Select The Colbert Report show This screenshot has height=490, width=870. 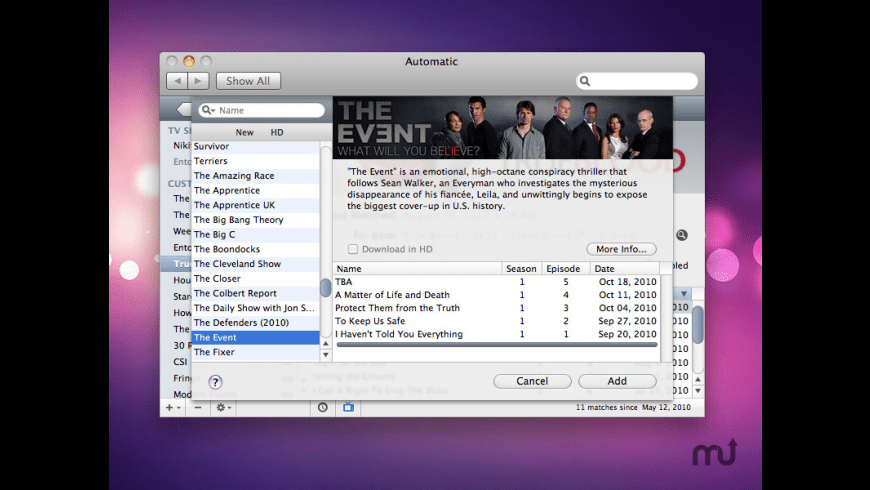pos(256,293)
